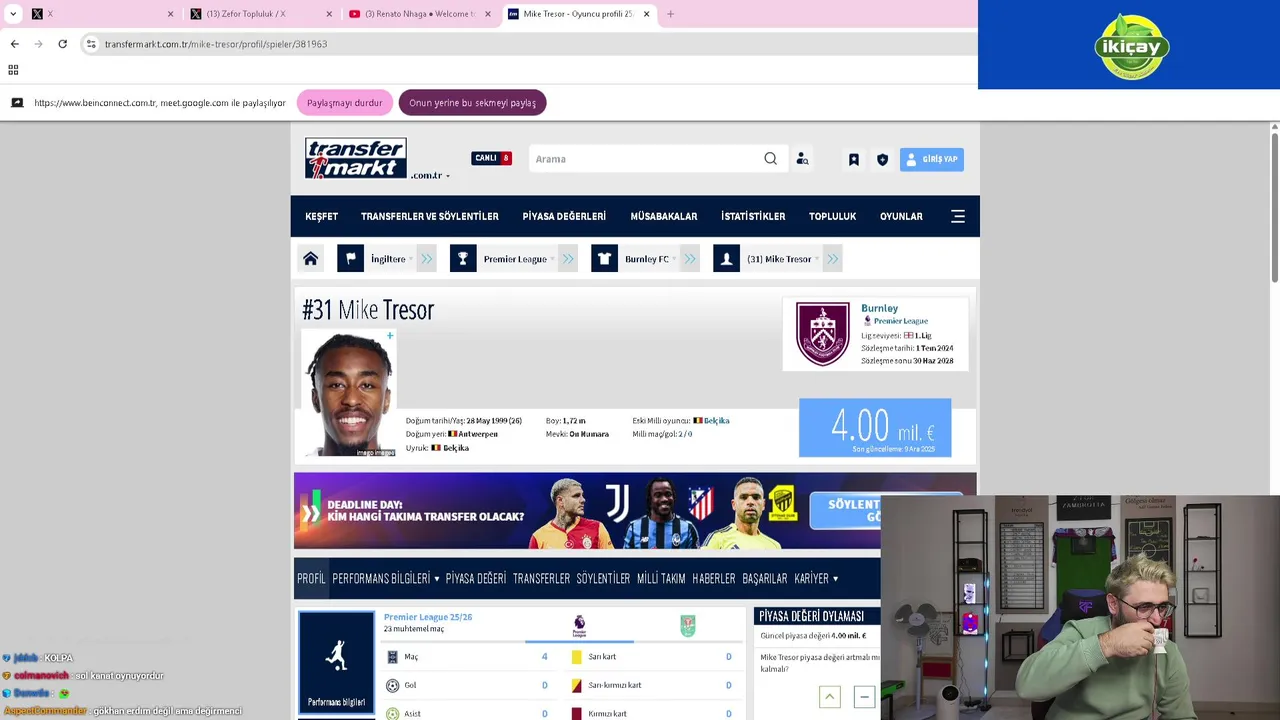Open the Topluluk menu
This screenshot has height=720, width=1280.
click(x=832, y=216)
